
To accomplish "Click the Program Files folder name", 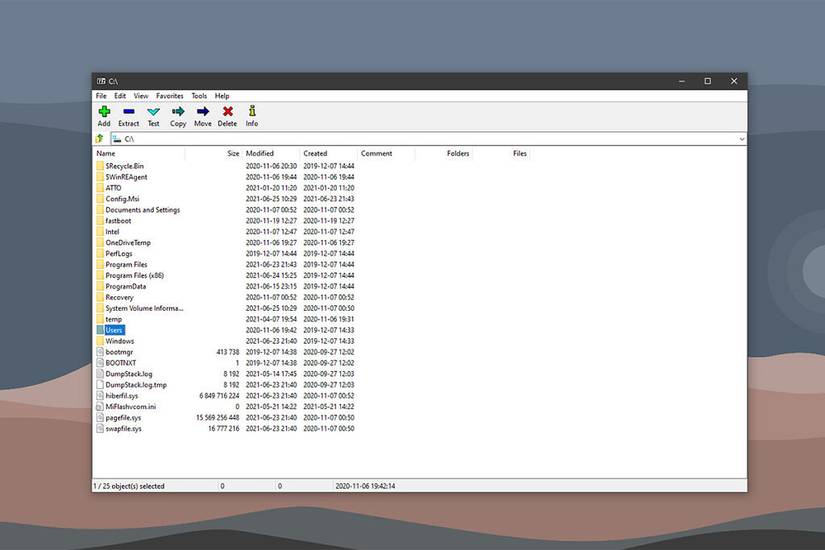I will pyautogui.click(x=126, y=265).
